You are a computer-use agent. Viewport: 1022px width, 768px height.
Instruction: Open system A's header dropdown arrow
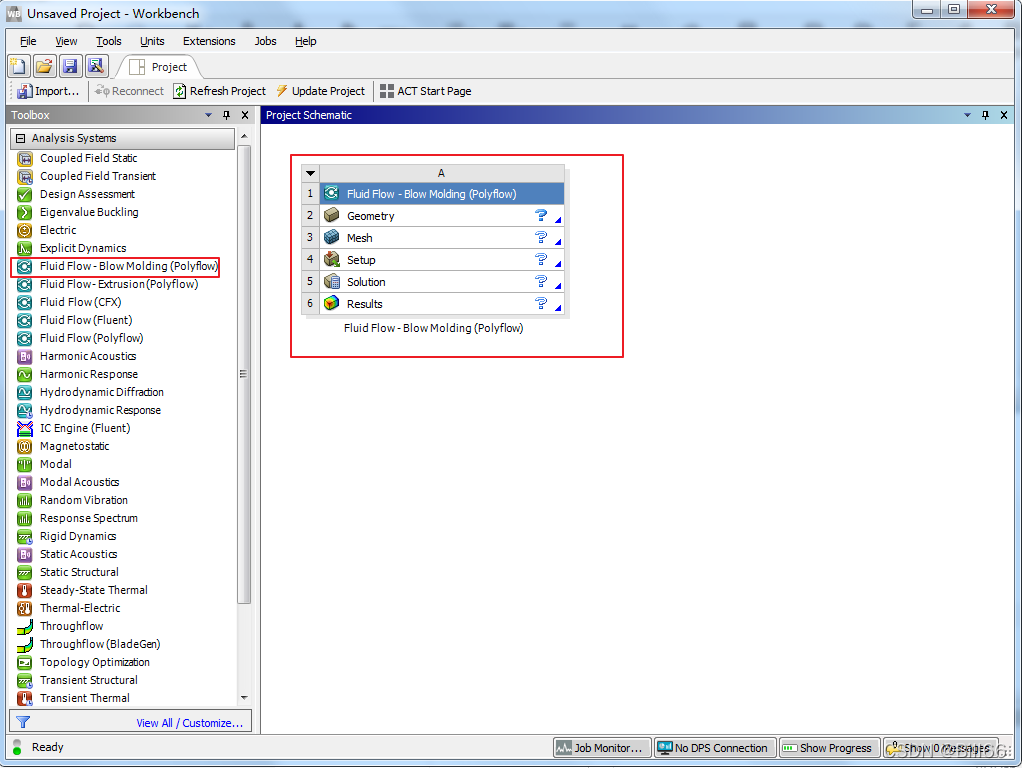point(310,173)
